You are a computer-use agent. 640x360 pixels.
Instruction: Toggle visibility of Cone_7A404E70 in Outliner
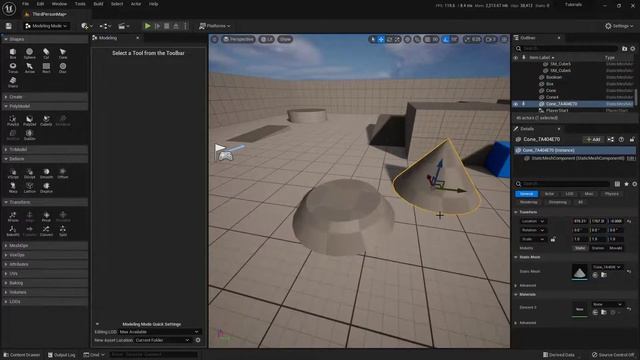coord(516,104)
